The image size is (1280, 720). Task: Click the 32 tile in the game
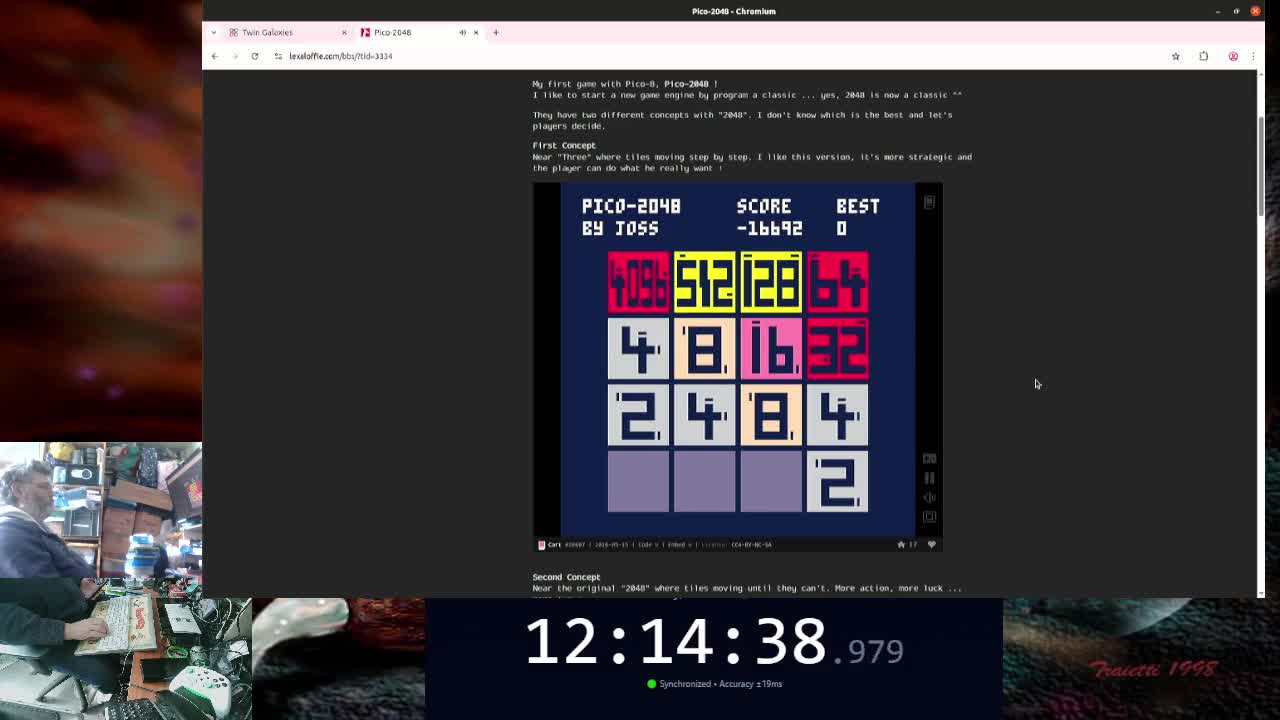point(837,349)
